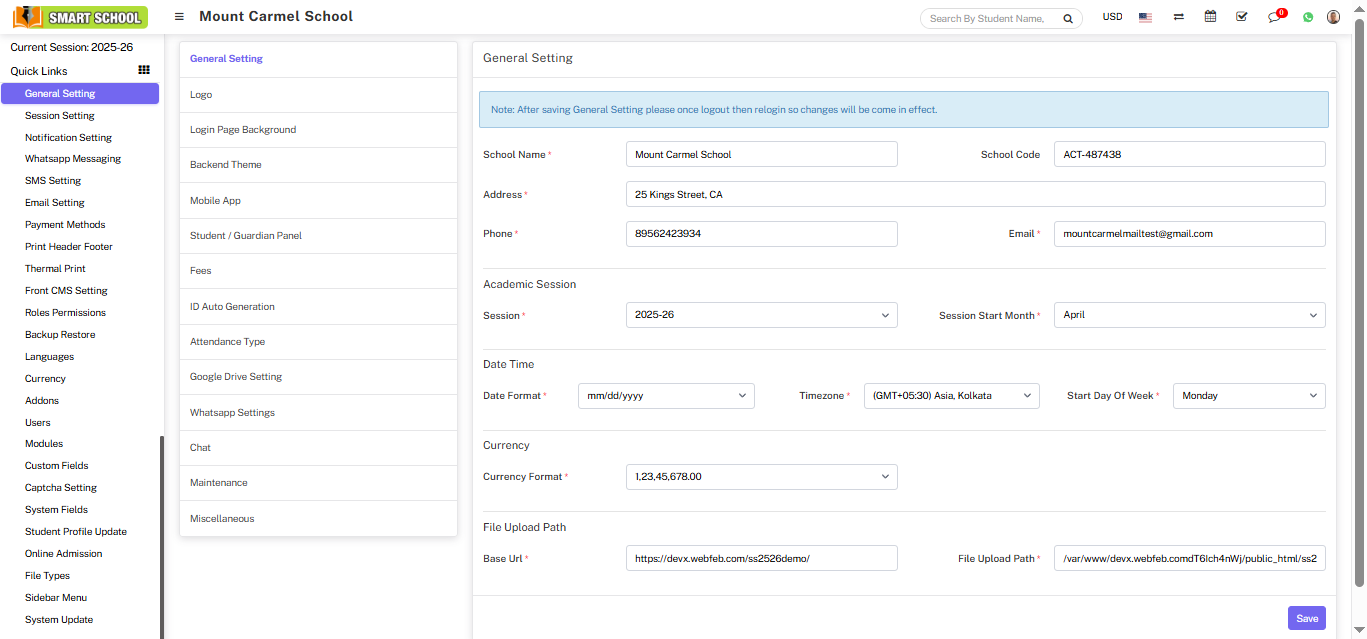Click the hamburger menu toggle icon

pos(179,17)
